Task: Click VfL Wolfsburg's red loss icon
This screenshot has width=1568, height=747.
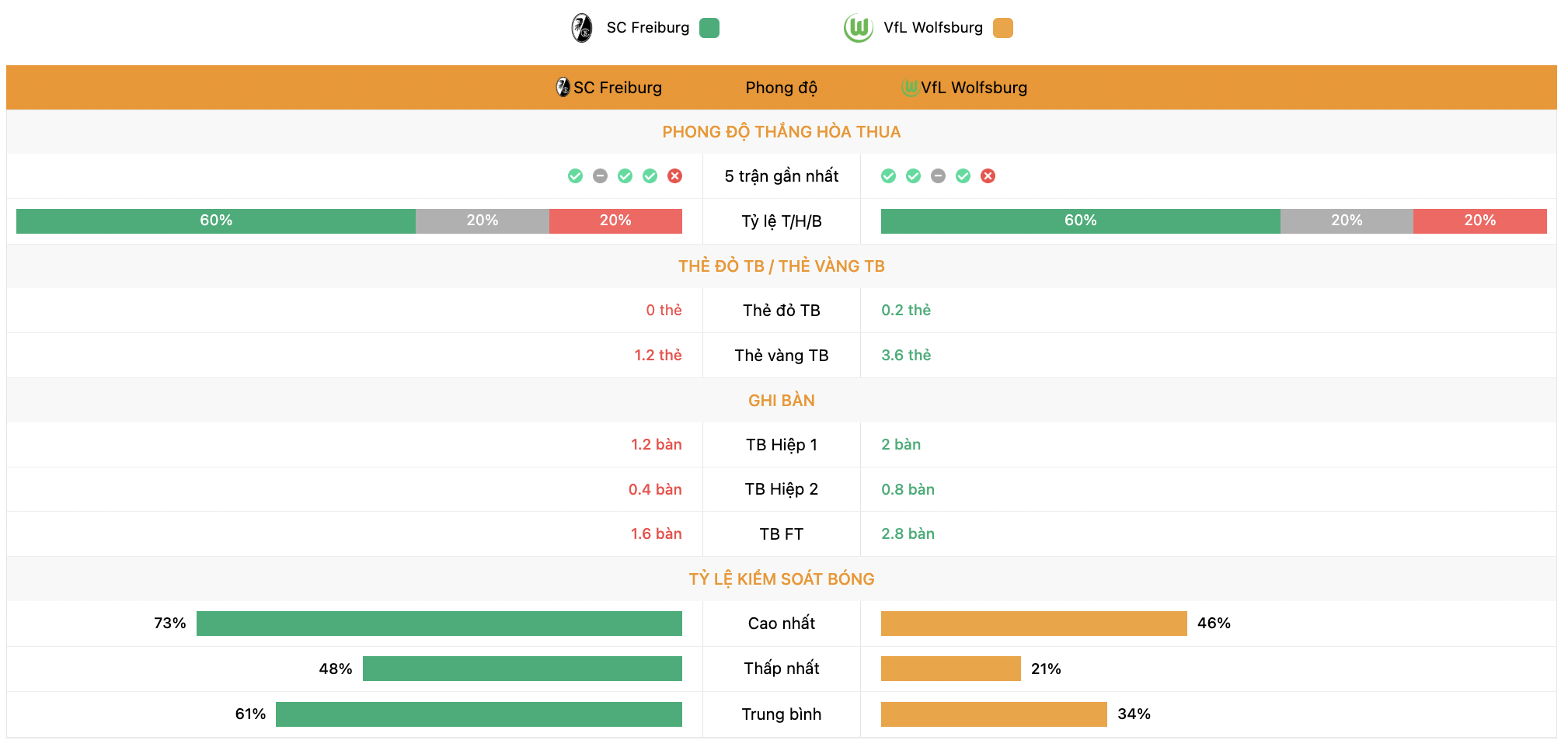Action: tap(988, 176)
